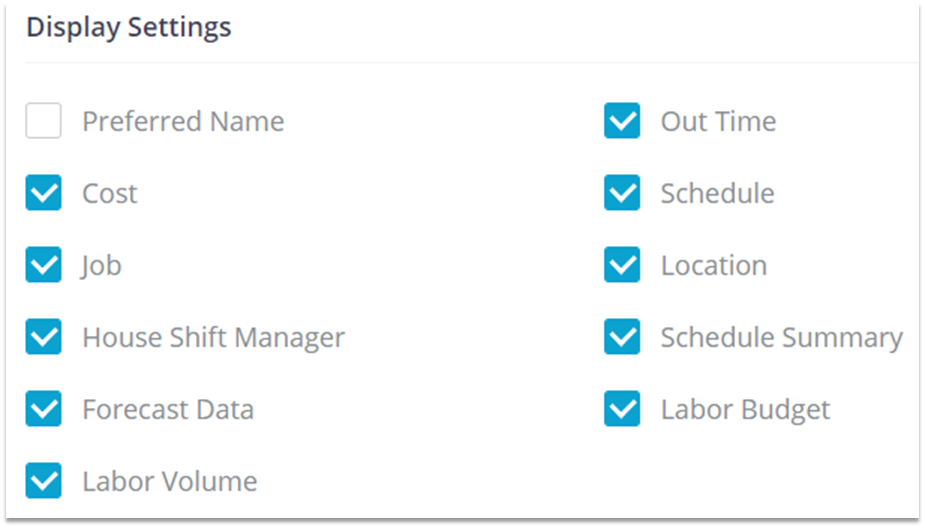Click the 'Out Time' label text
925x528 pixels.
[x=718, y=122]
